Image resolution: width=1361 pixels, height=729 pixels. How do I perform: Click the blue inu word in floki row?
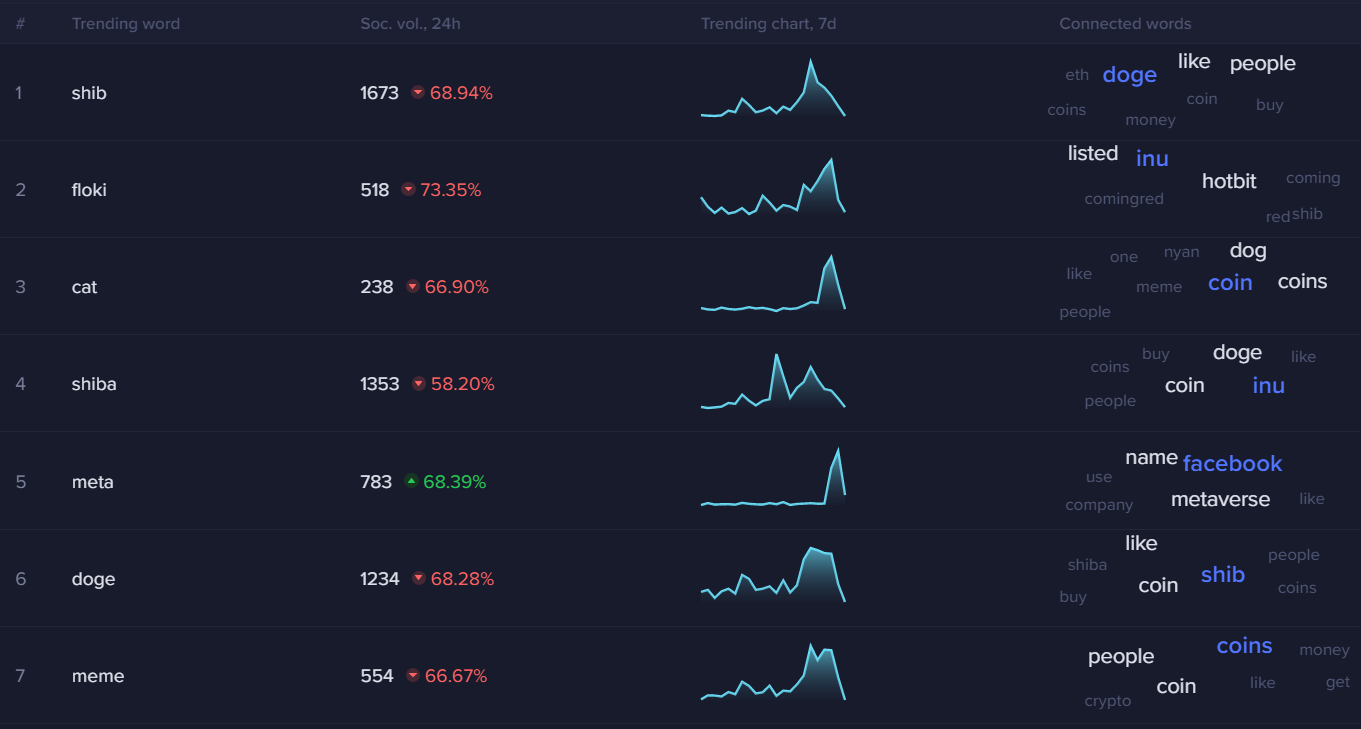[1152, 158]
